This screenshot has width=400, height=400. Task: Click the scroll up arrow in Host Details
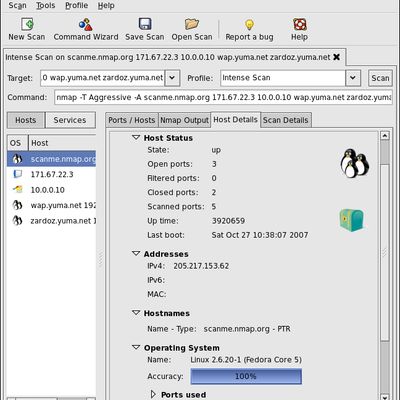385,135
